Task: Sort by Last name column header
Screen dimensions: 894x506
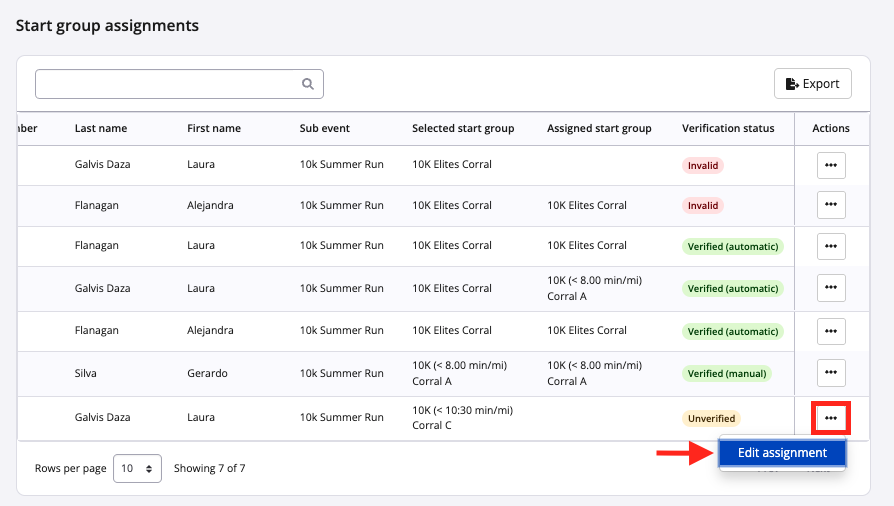Action: pos(101,128)
